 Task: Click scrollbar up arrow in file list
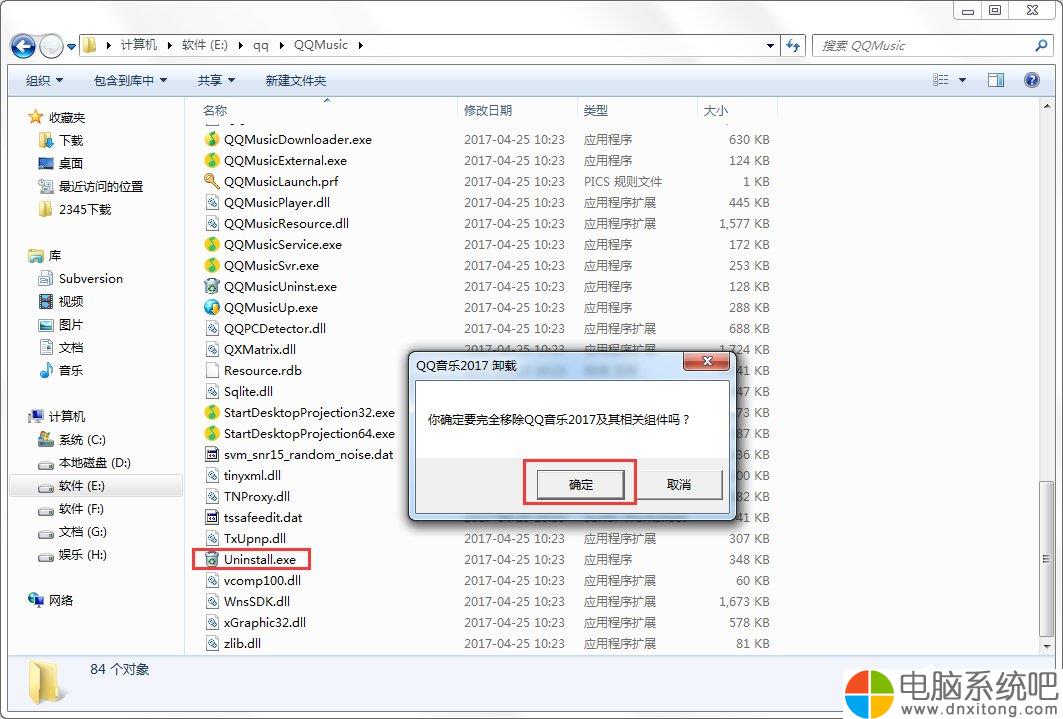[1046, 106]
